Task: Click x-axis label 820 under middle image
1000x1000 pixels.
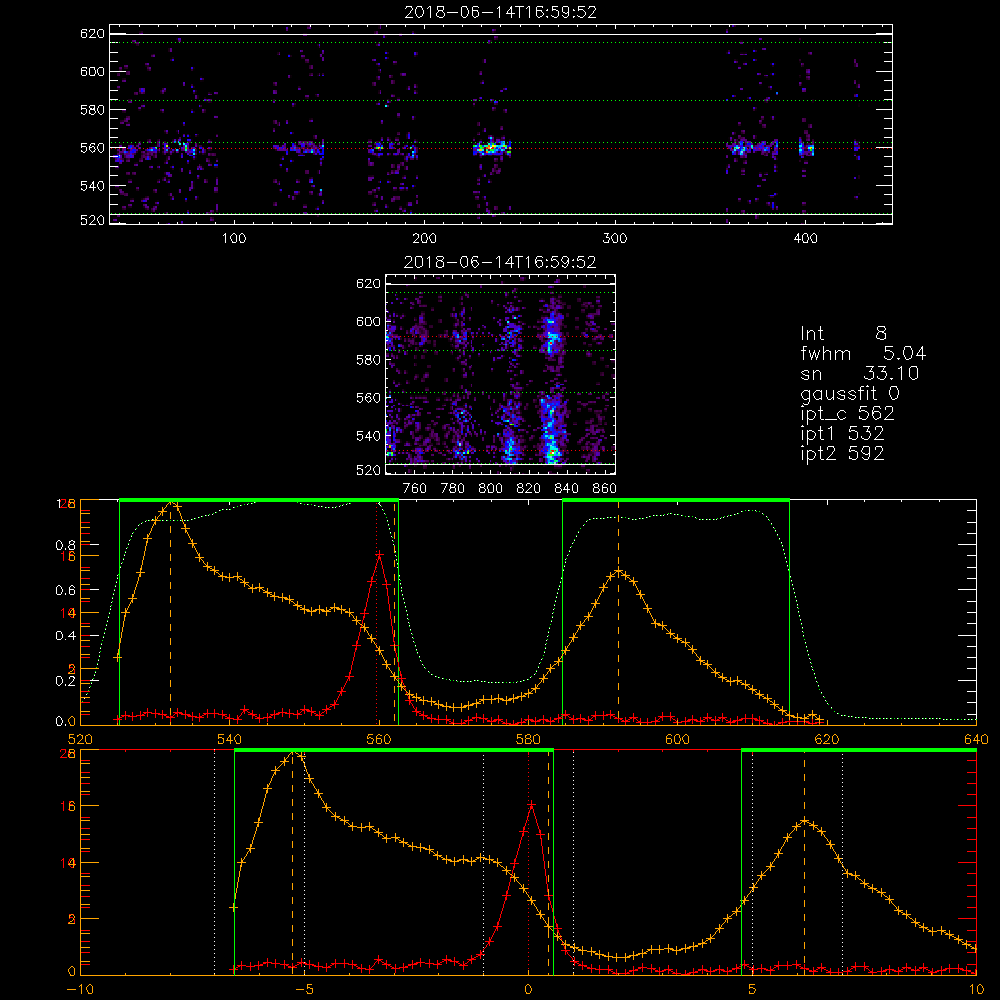Action: tap(529, 489)
